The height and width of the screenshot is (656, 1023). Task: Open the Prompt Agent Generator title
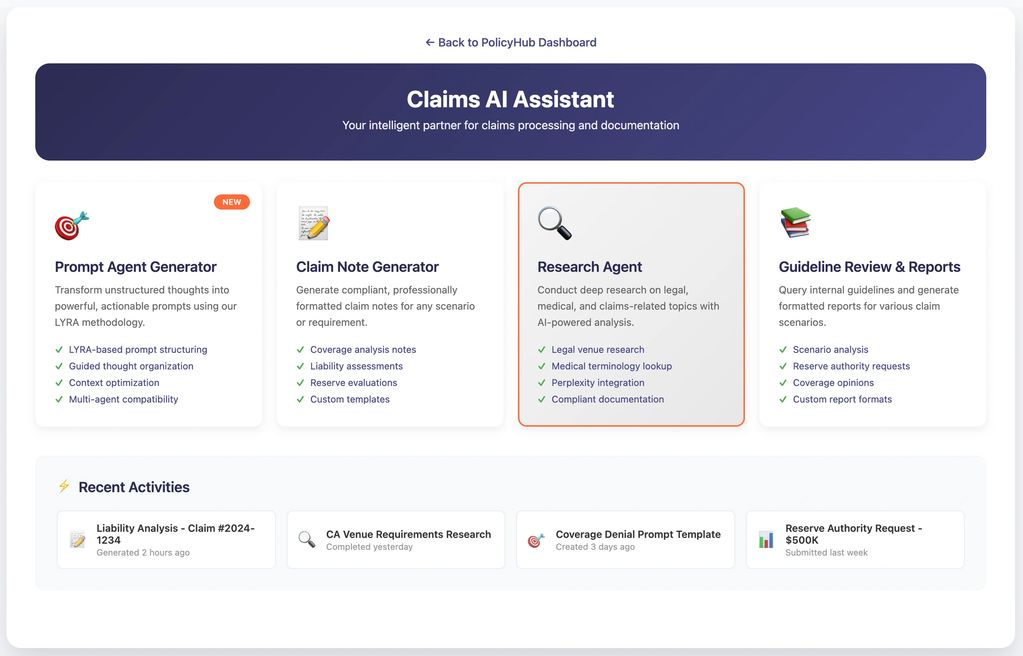pos(135,267)
